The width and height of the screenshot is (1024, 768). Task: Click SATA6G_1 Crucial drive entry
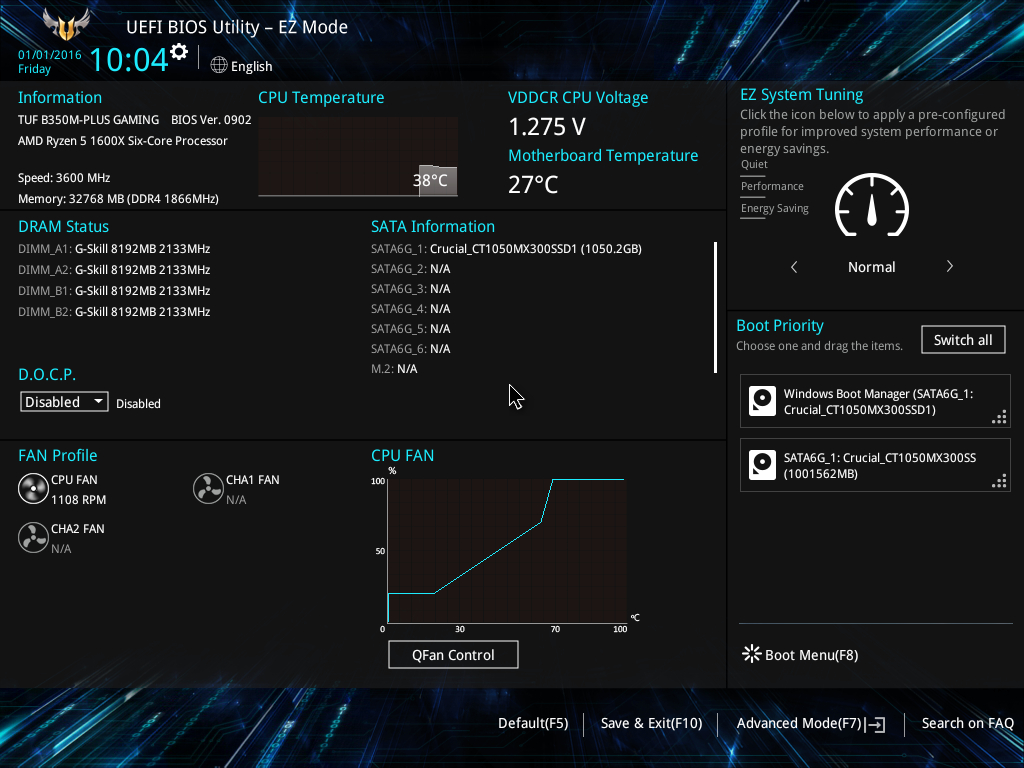[x=506, y=249]
